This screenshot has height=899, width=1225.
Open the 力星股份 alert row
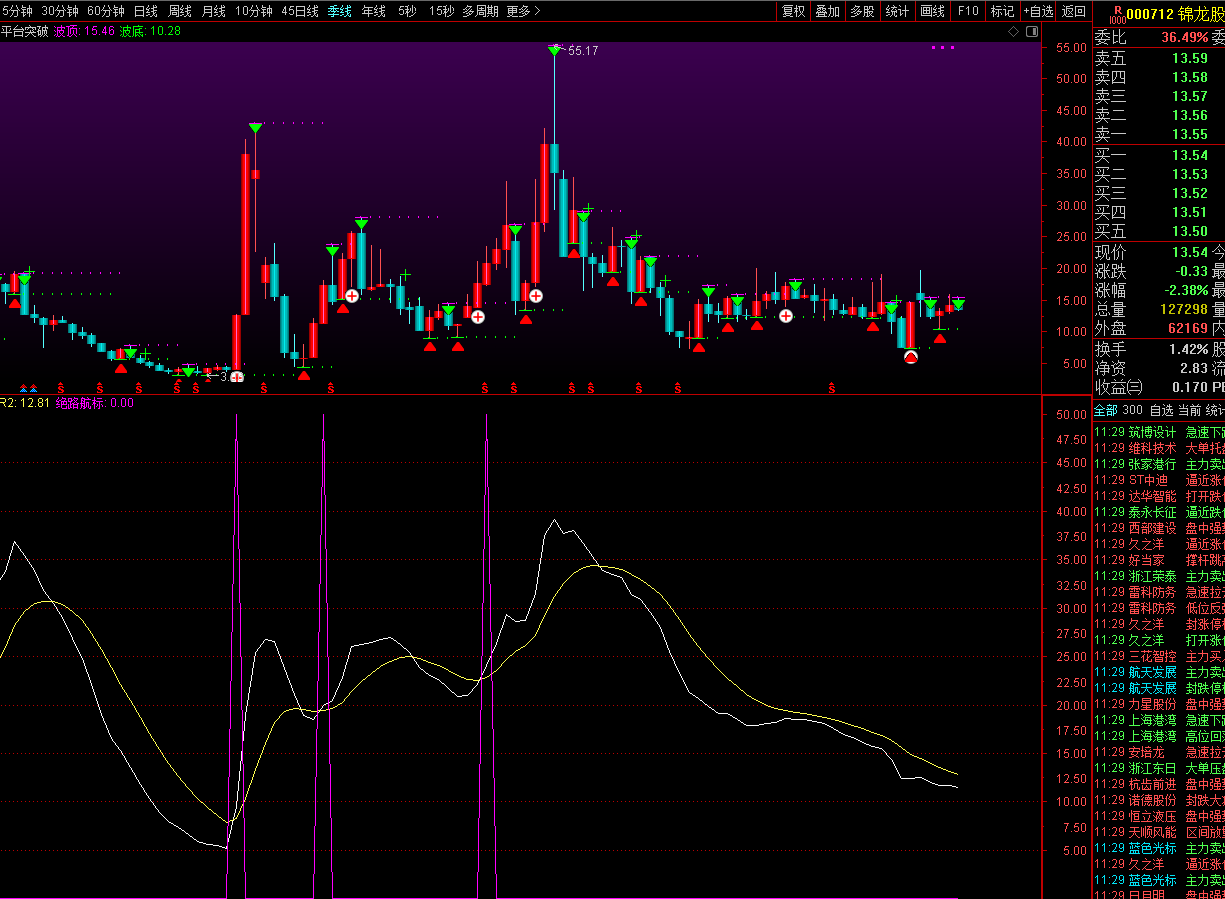coord(1158,704)
